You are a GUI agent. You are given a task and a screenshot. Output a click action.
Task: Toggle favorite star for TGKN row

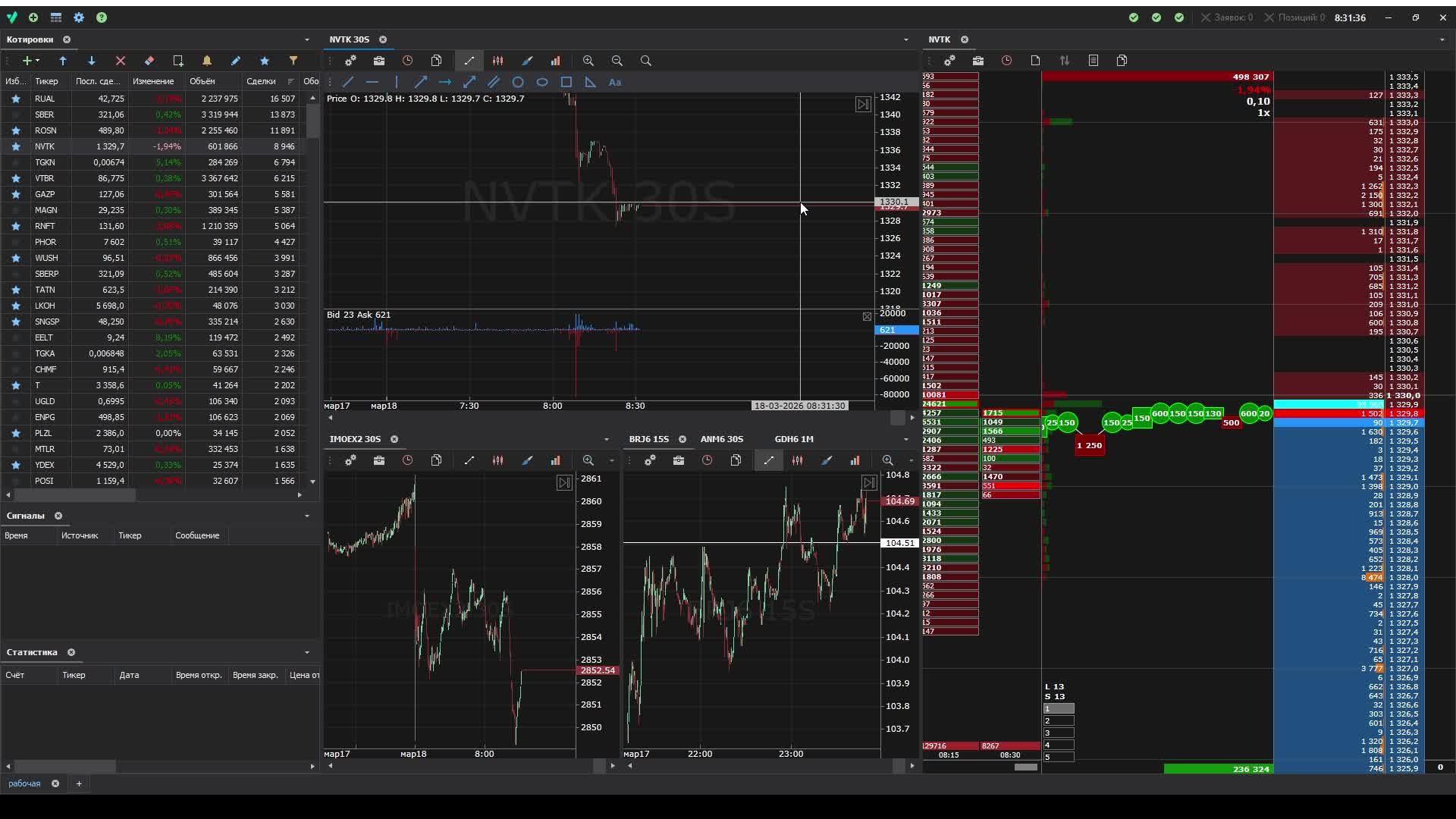pyautogui.click(x=15, y=162)
